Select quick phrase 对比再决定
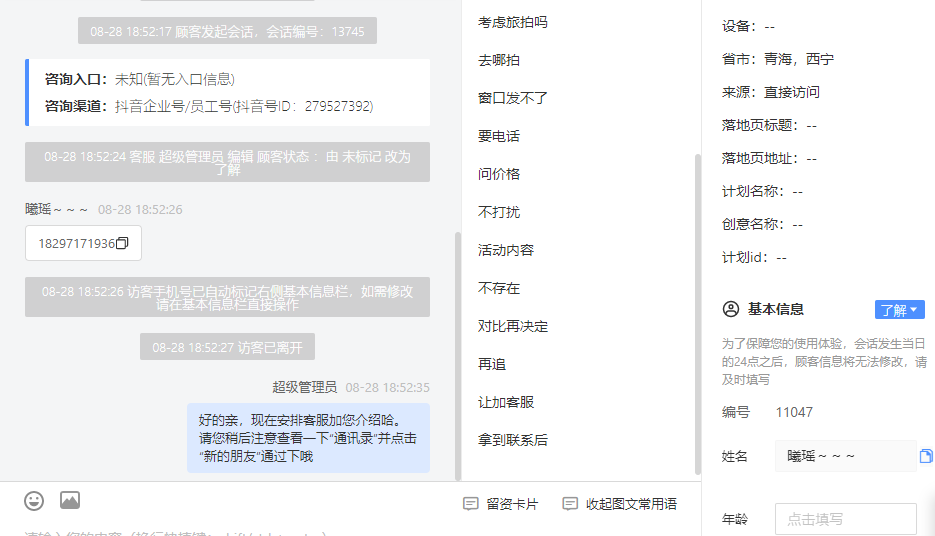The image size is (935, 536). (x=513, y=327)
